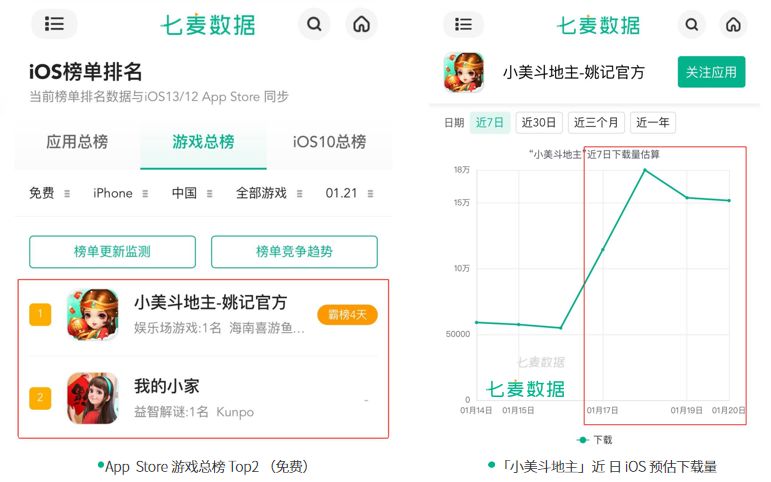Viewport: 771px width, 482px height.
Task: Tap the search icon in right panel
Action: tap(692, 24)
